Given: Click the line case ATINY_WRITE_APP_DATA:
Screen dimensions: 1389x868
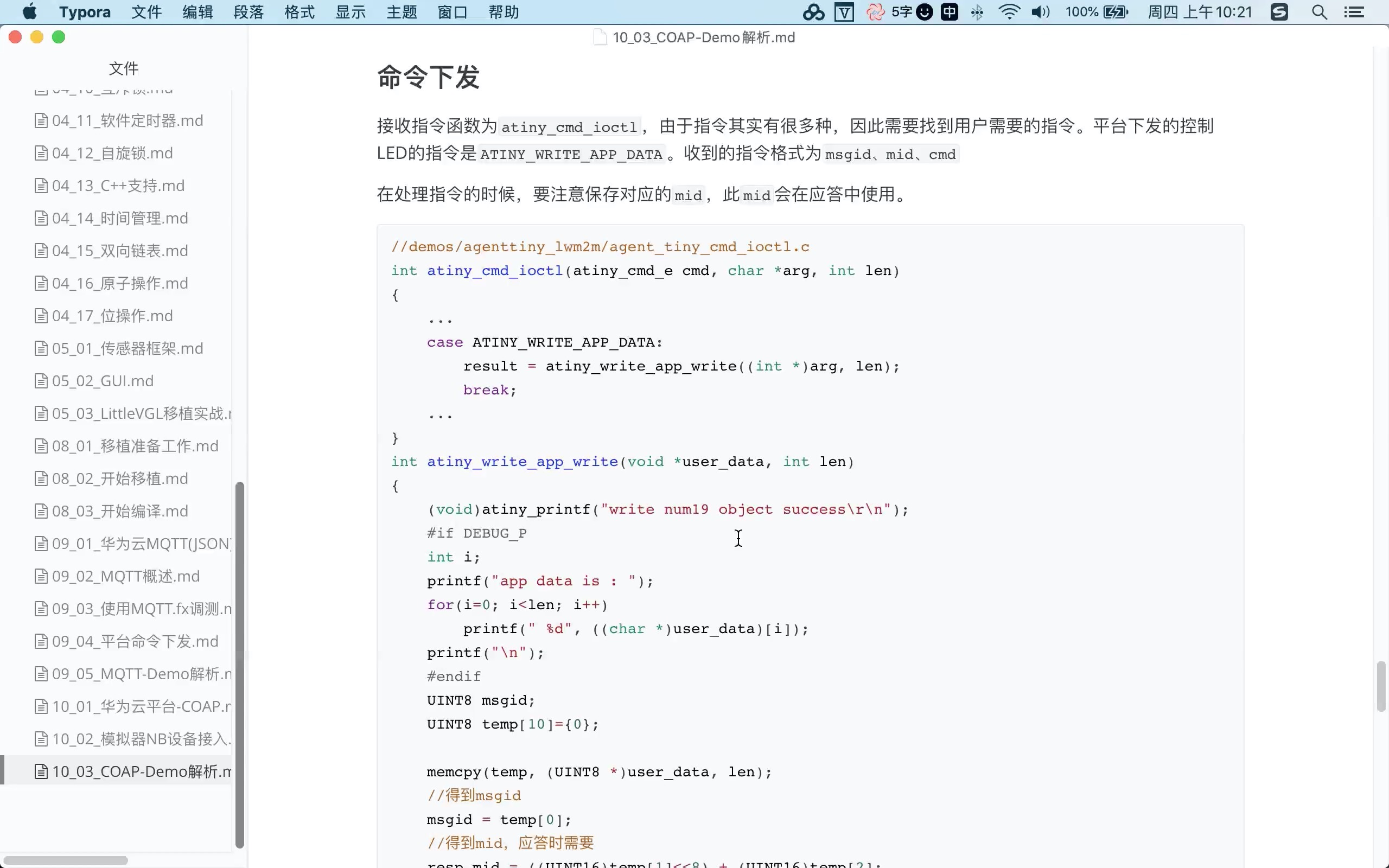Looking at the screenshot, I should (545, 342).
